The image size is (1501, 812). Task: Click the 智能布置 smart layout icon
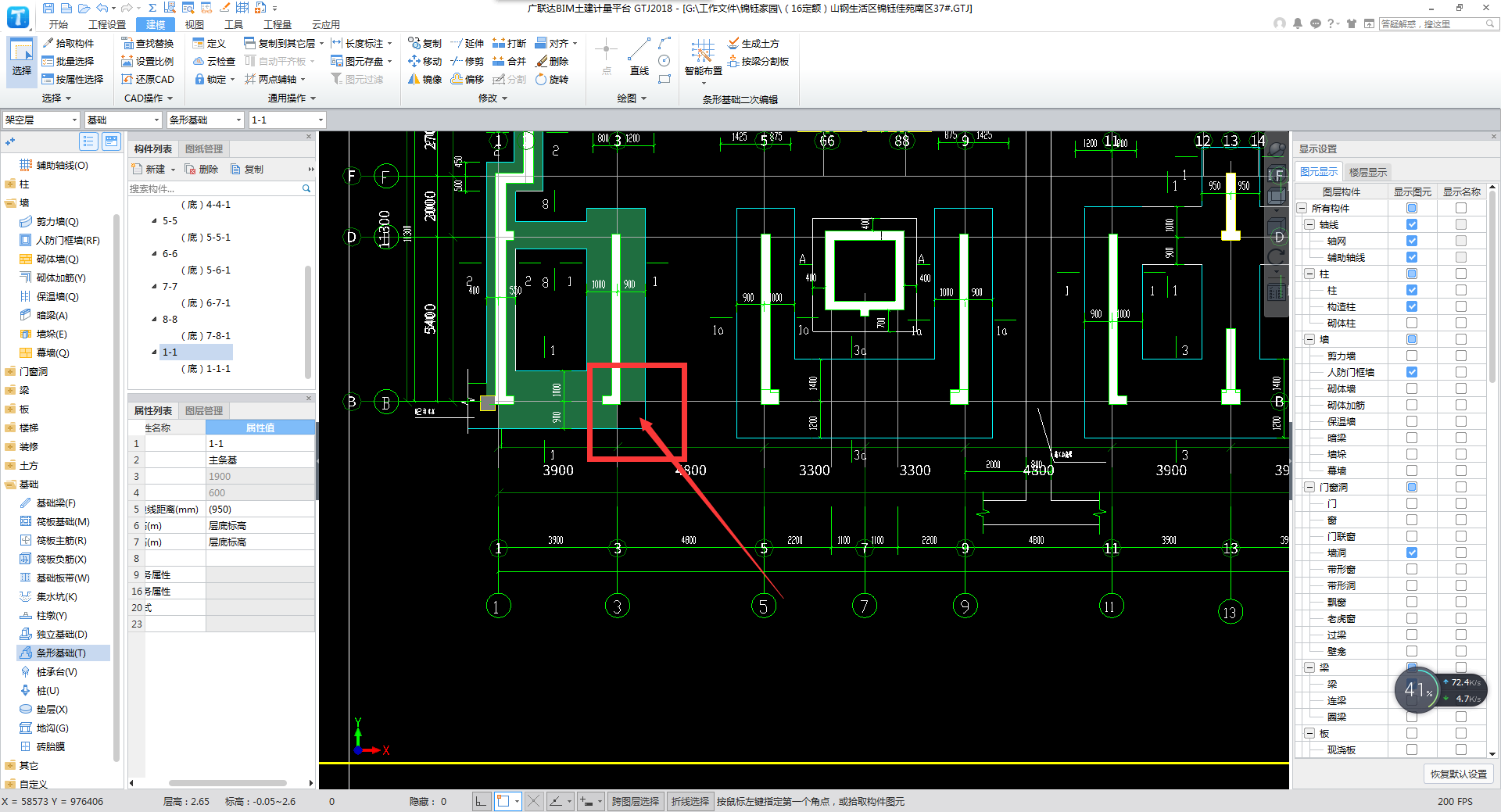pos(703,52)
